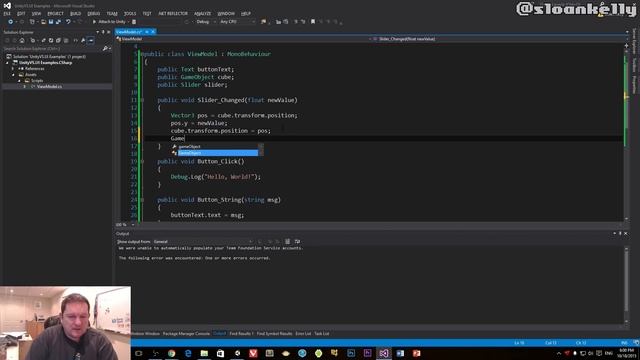Image resolution: width=640 pixels, height=360 pixels.
Task: Choose lowercase gameObject IntelliSense suggestion
Action: tap(215, 147)
